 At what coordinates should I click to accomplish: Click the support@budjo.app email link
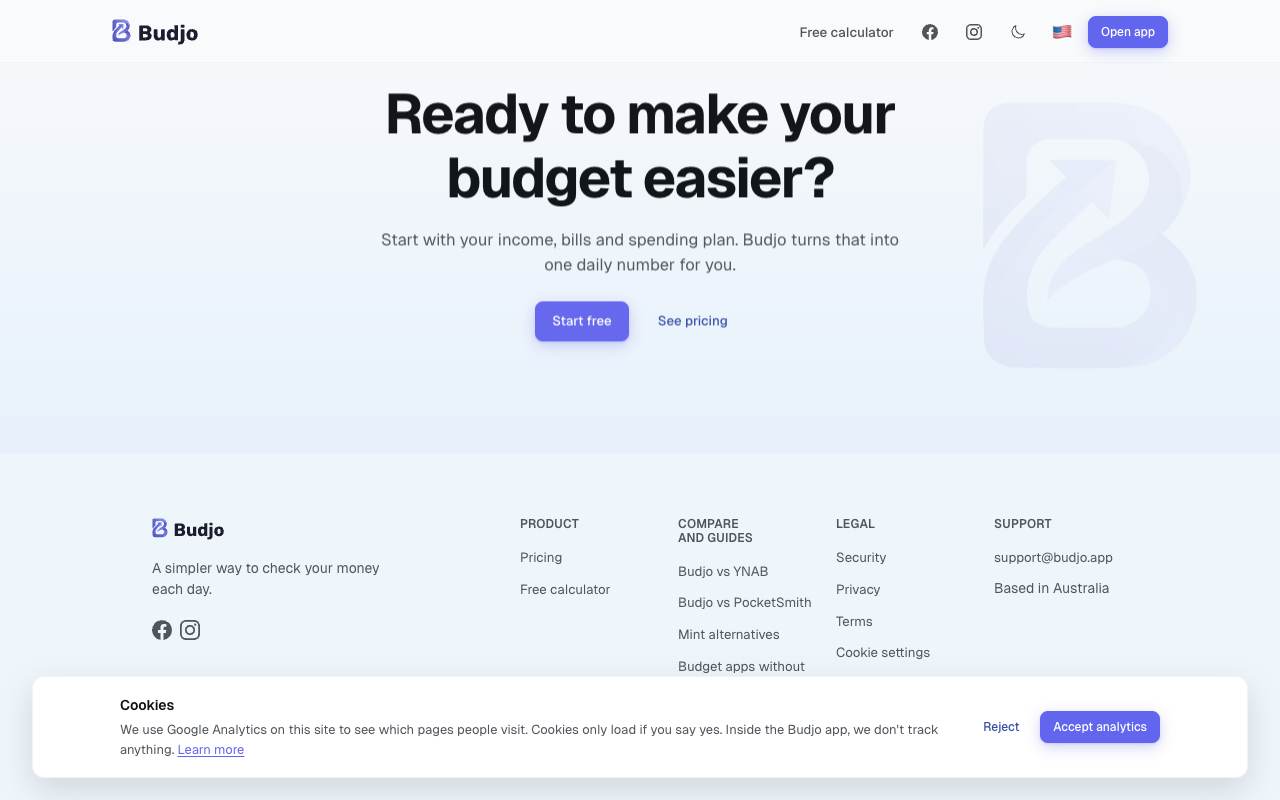[x=1053, y=558]
